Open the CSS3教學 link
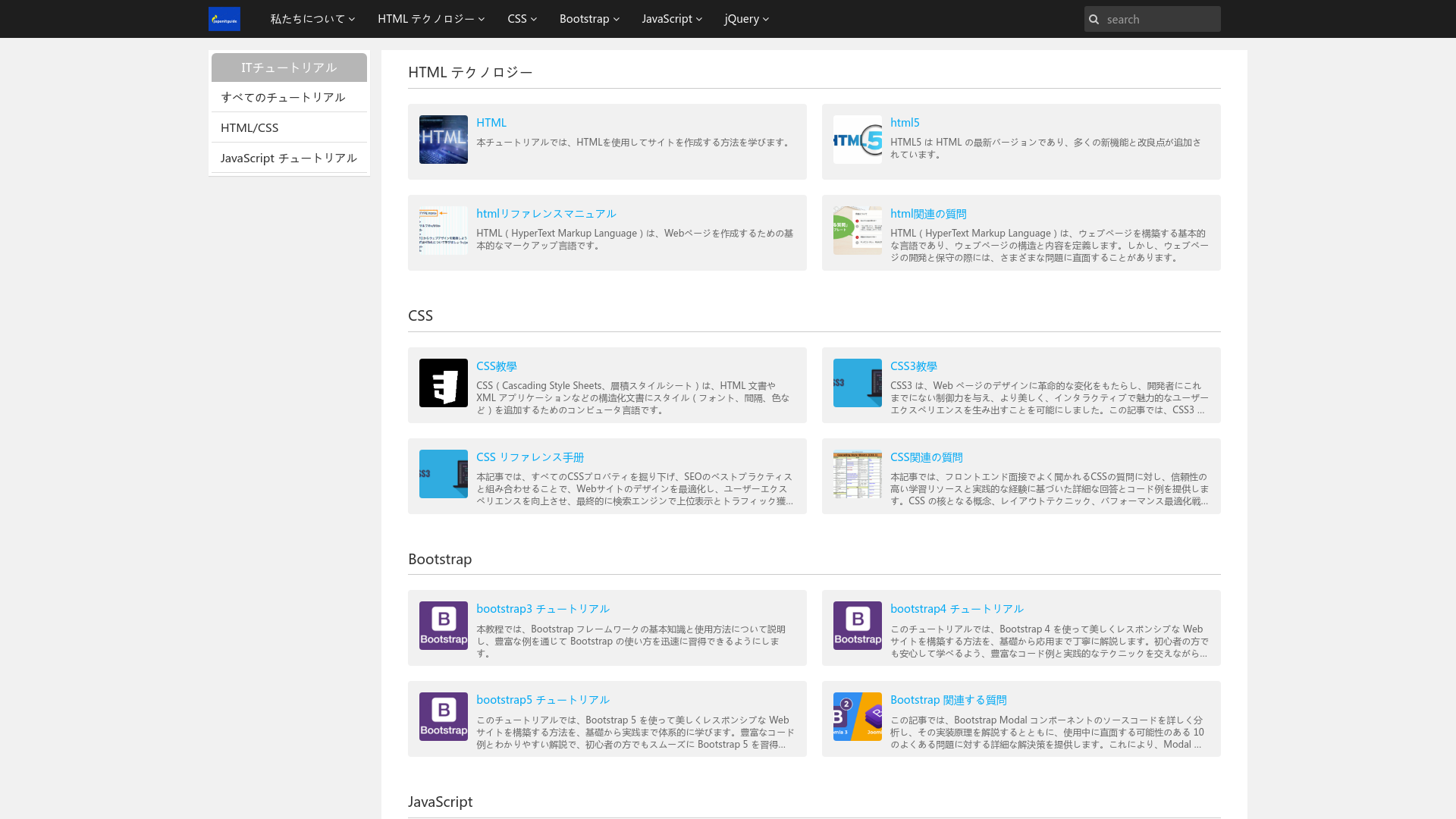Viewport: 1456px width, 819px height. pyautogui.click(x=914, y=366)
